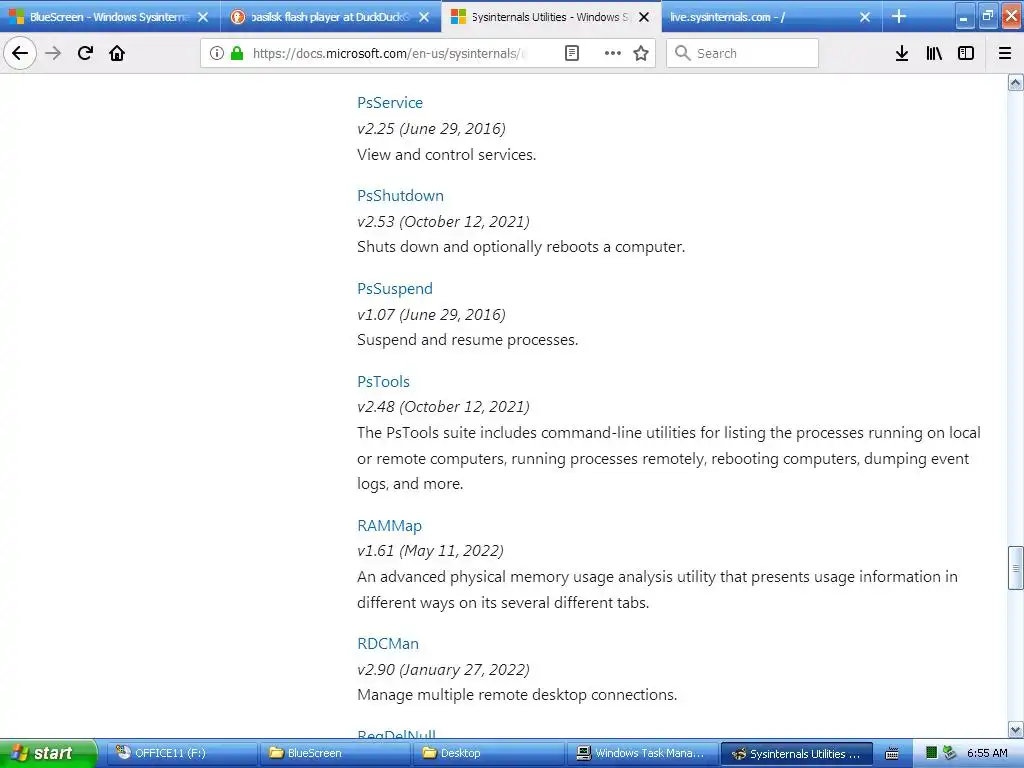Show site information icon in address bar
This screenshot has height=768, width=1024.
217,53
